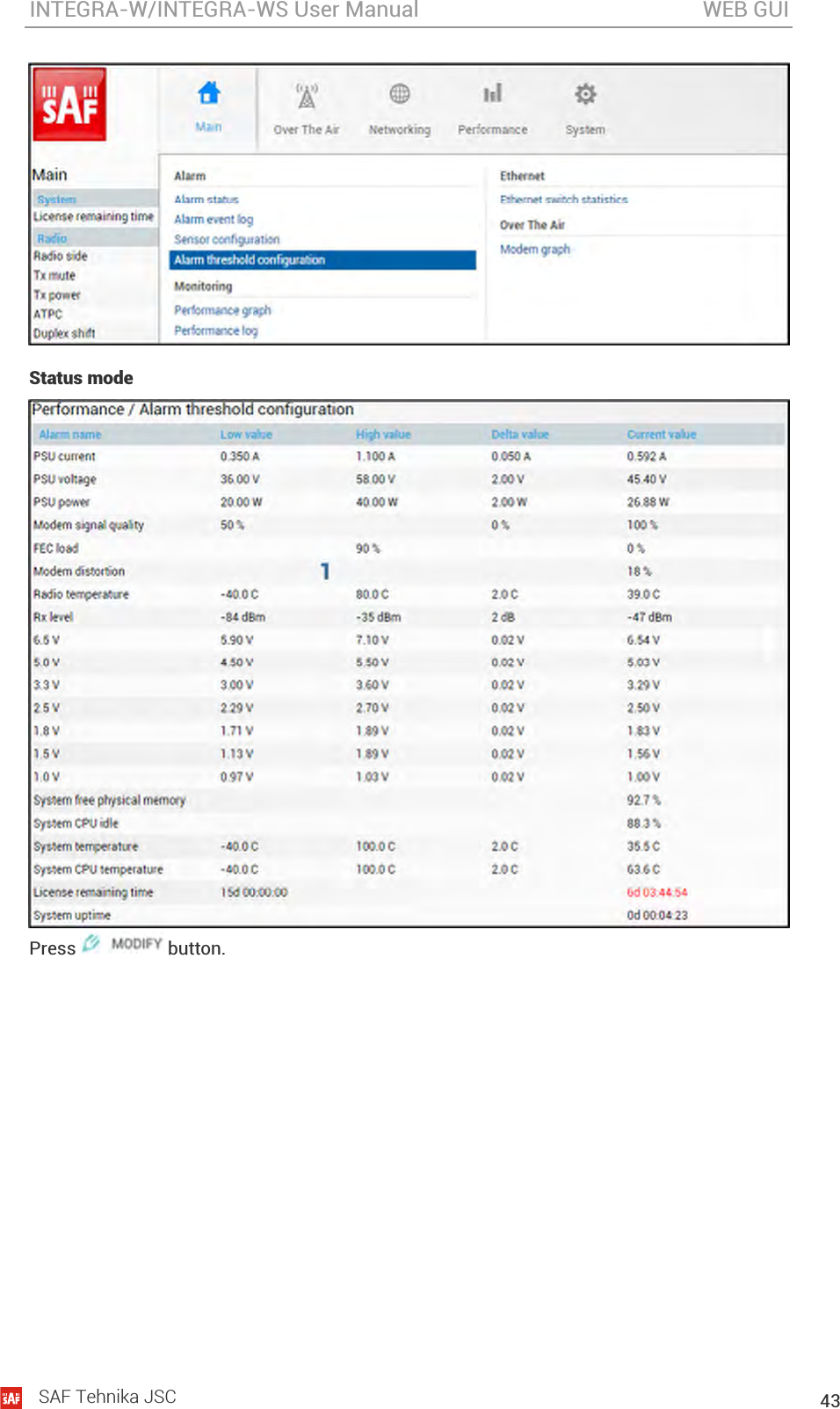Select the PSU current row name

(64, 457)
